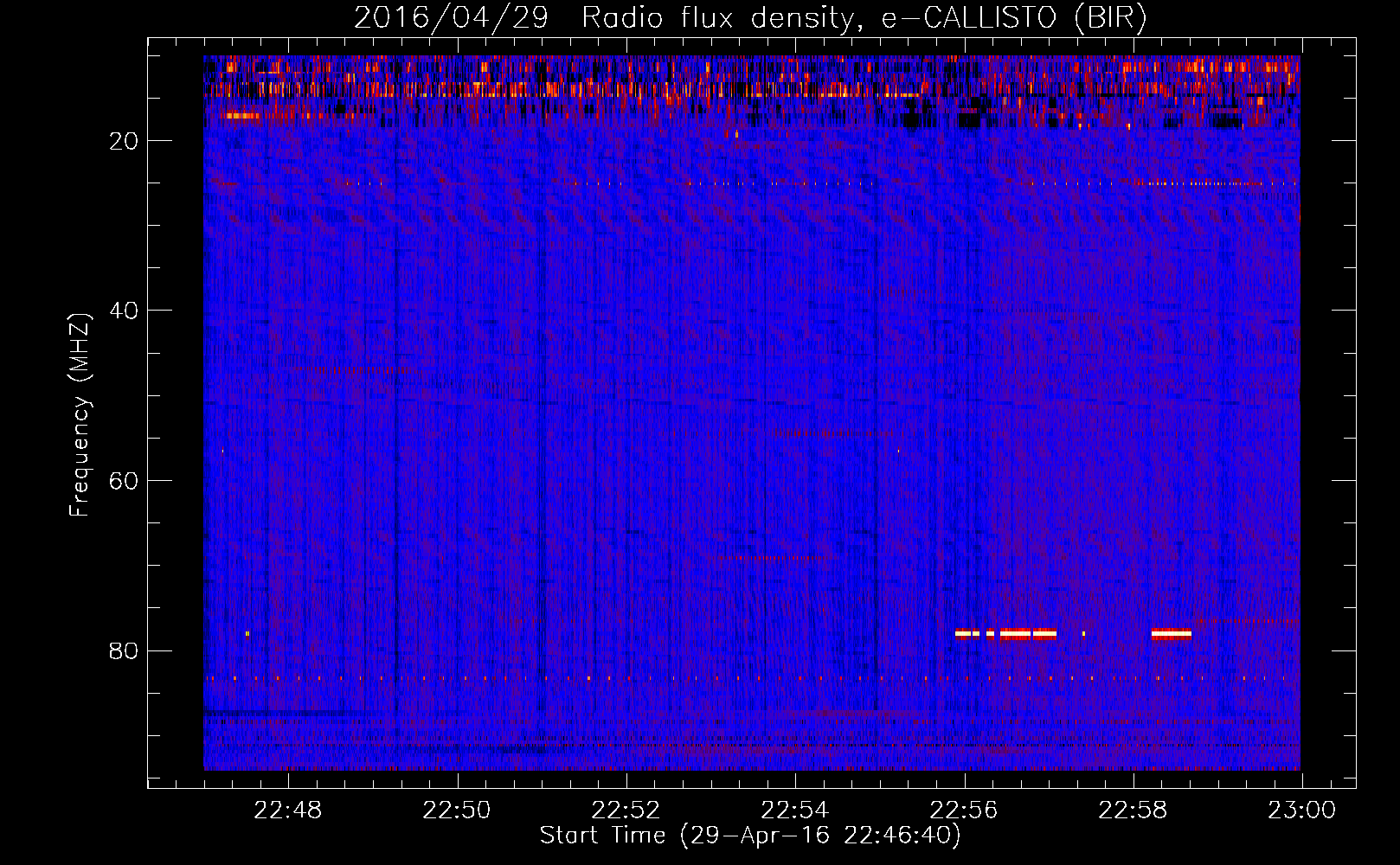This screenshot has height=865, width=1400.
Task: Click the plot title "Radio flux density, e-CALLISTO (BIR)"
Action: (864, 17)
